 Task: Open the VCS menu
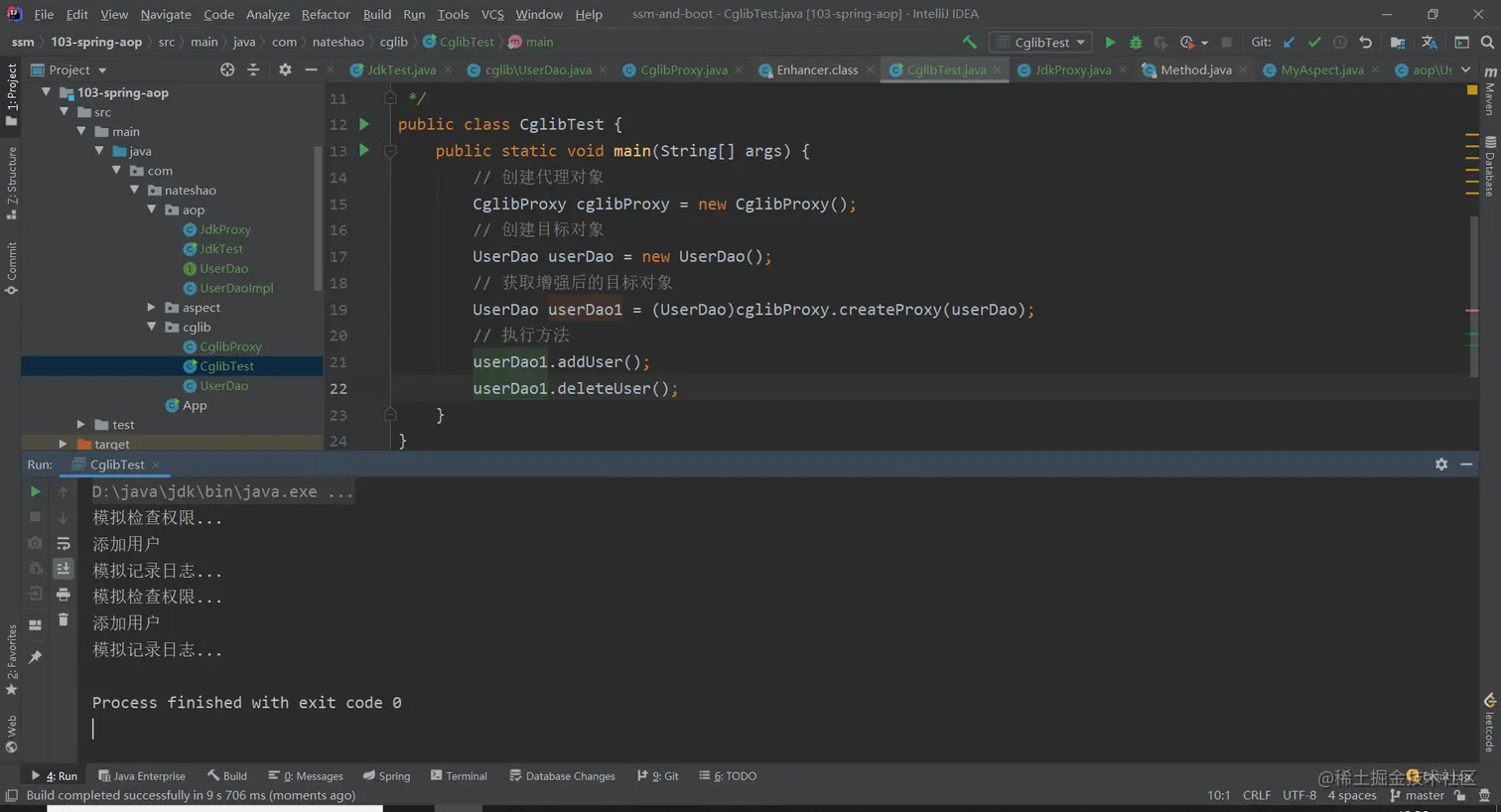492,14
